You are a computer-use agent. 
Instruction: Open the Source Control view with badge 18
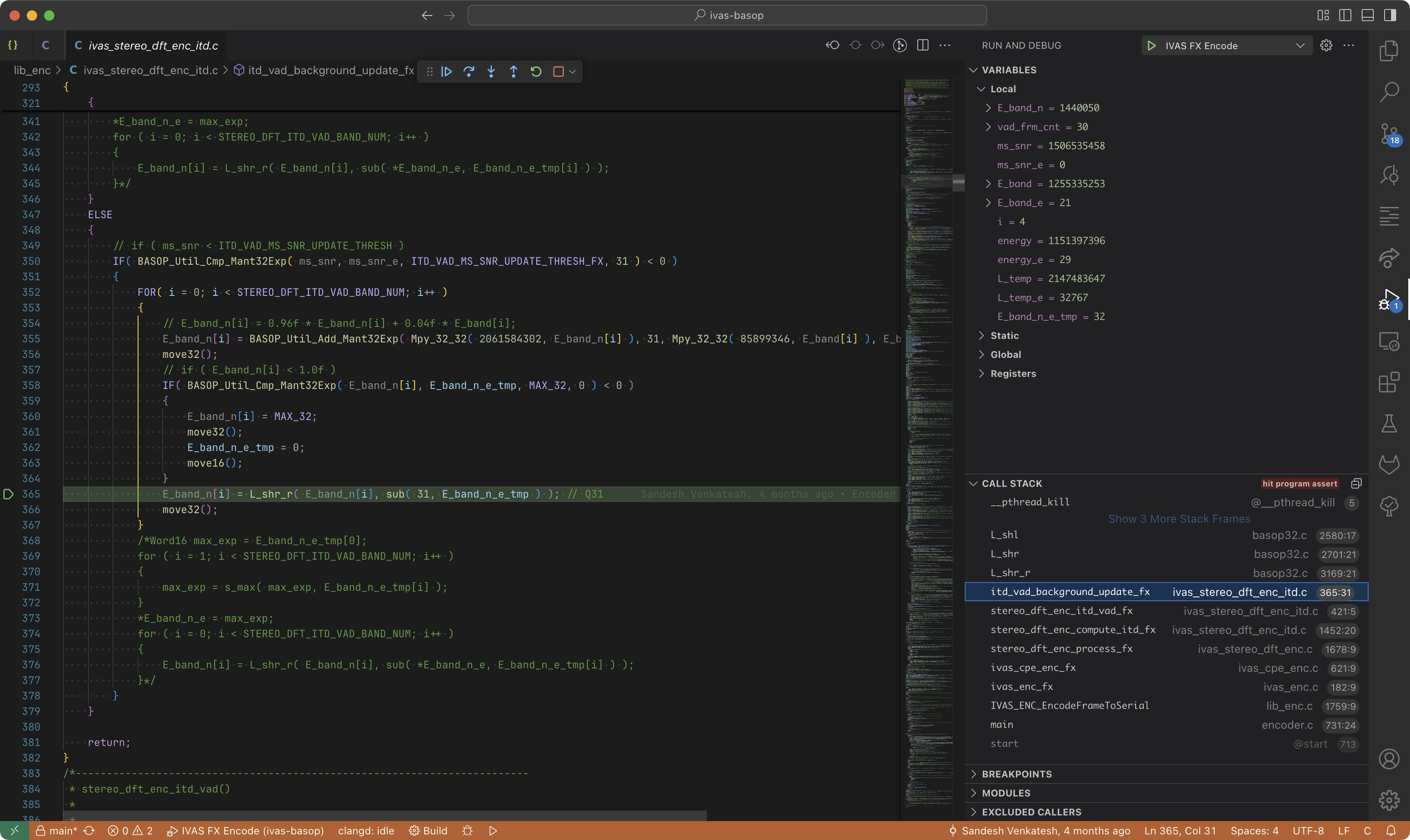(1389, 134)
